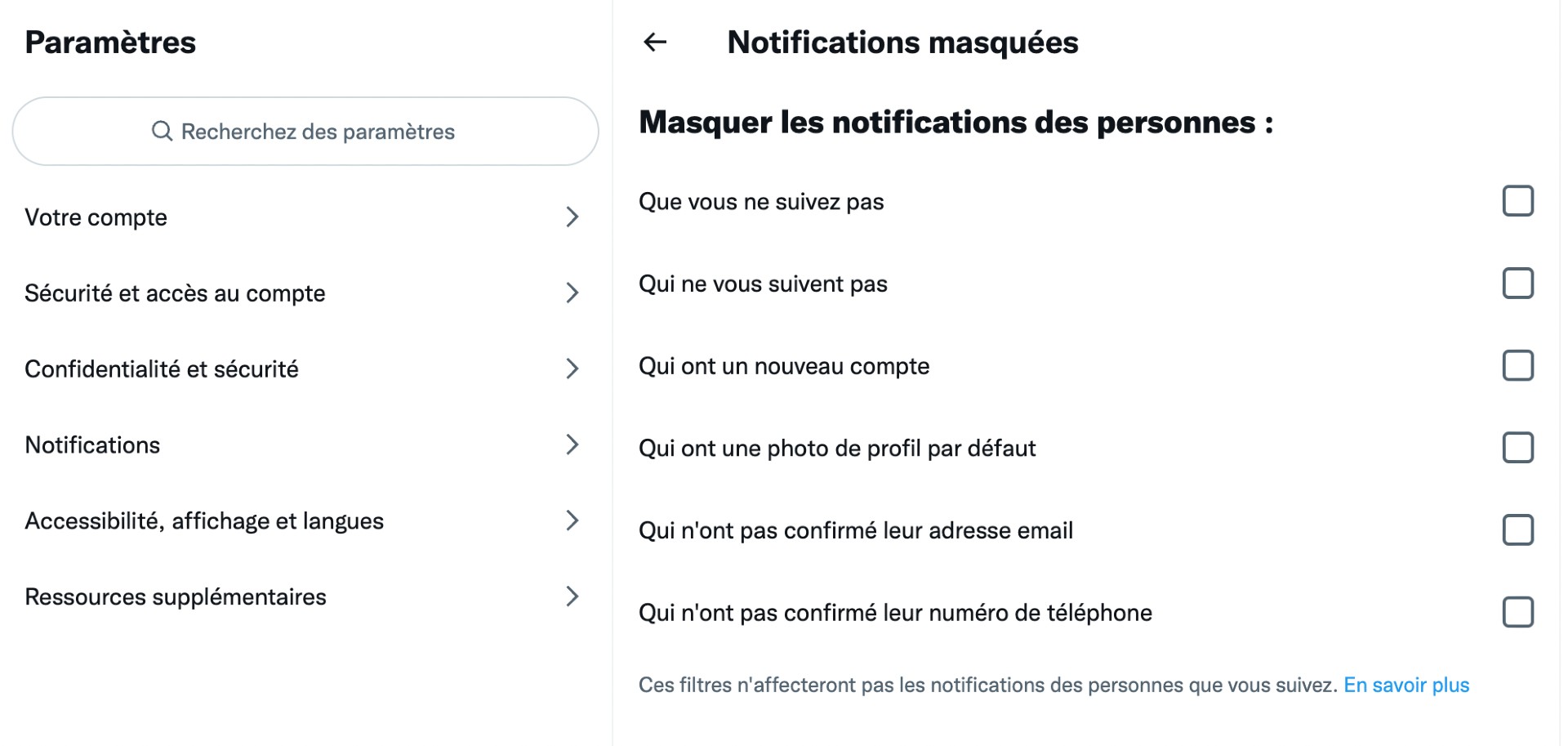1568x746 pixels.
Task: Expand Votre compte chevron
Action: click(x=572, y=217)
